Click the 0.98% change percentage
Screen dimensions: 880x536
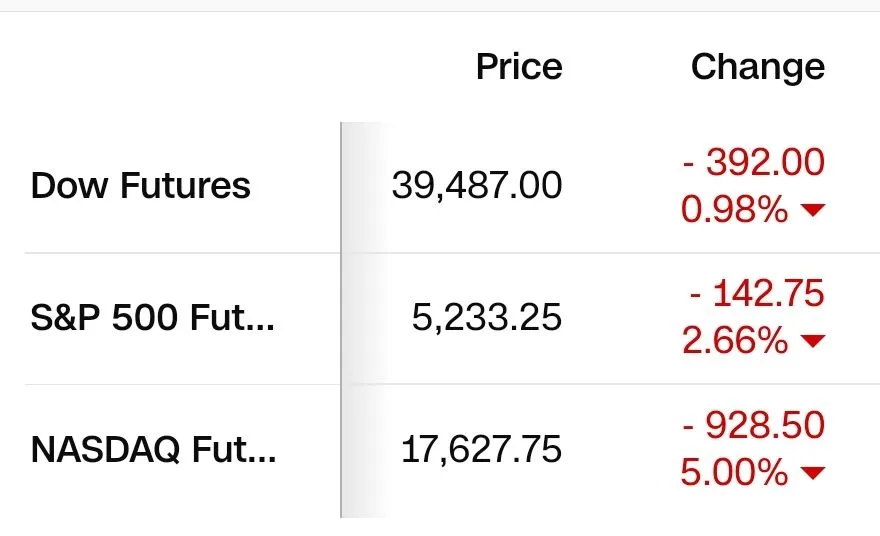click(734, 210)
